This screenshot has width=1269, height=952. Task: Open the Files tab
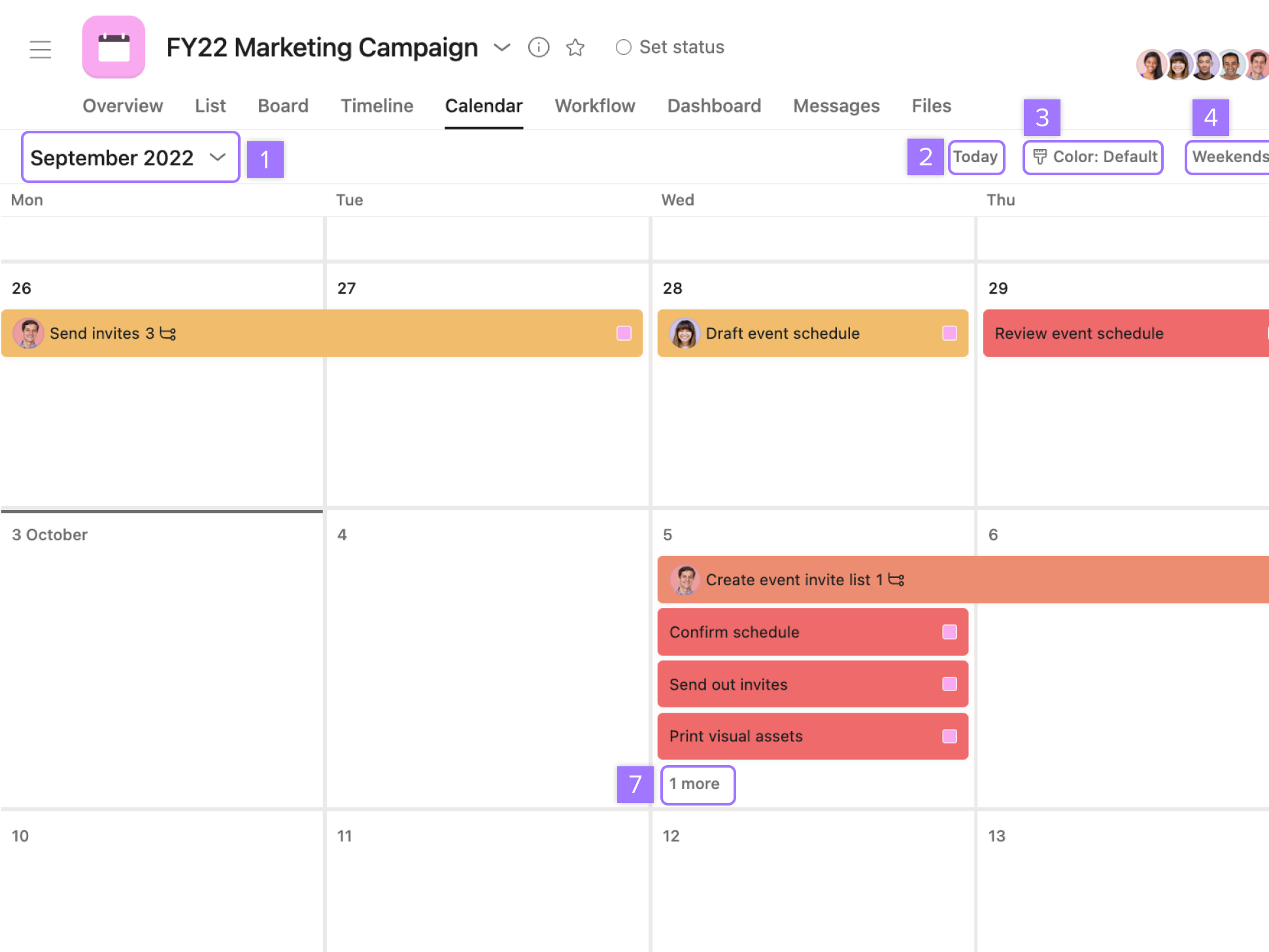(932, 106)
